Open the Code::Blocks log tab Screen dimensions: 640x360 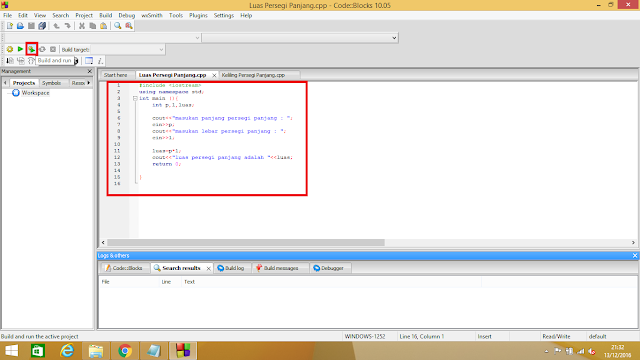pos(124,268)
